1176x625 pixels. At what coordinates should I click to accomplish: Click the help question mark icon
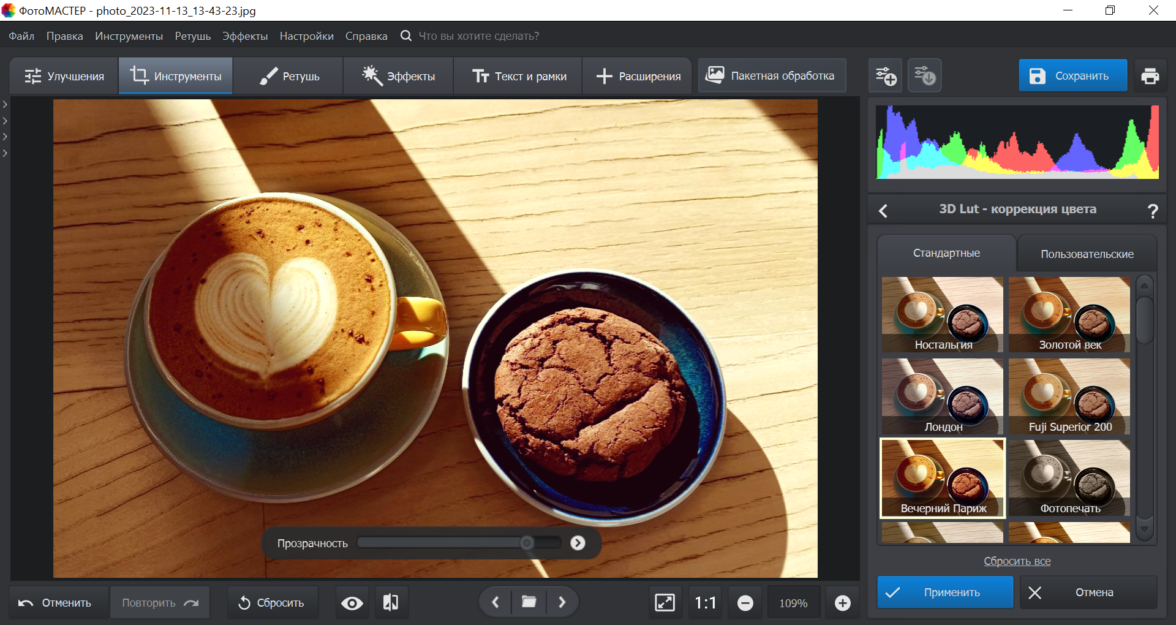1152,211
